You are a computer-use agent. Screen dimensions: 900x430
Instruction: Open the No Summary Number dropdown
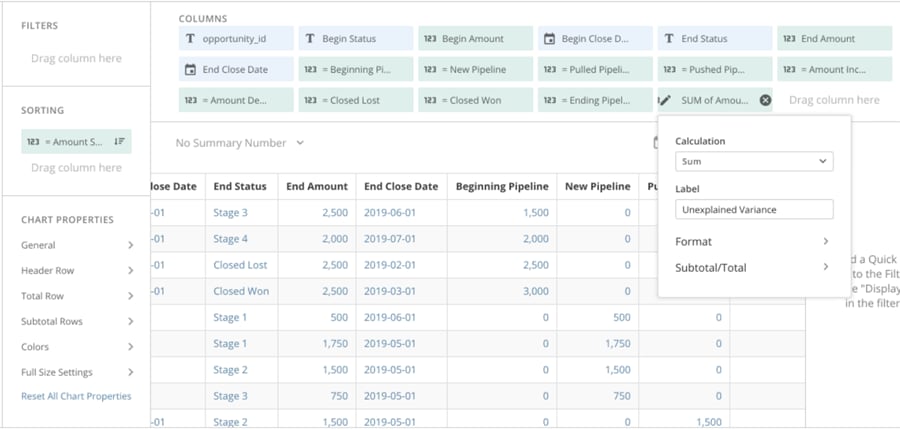pyautogui.click(x=239, y=142)
